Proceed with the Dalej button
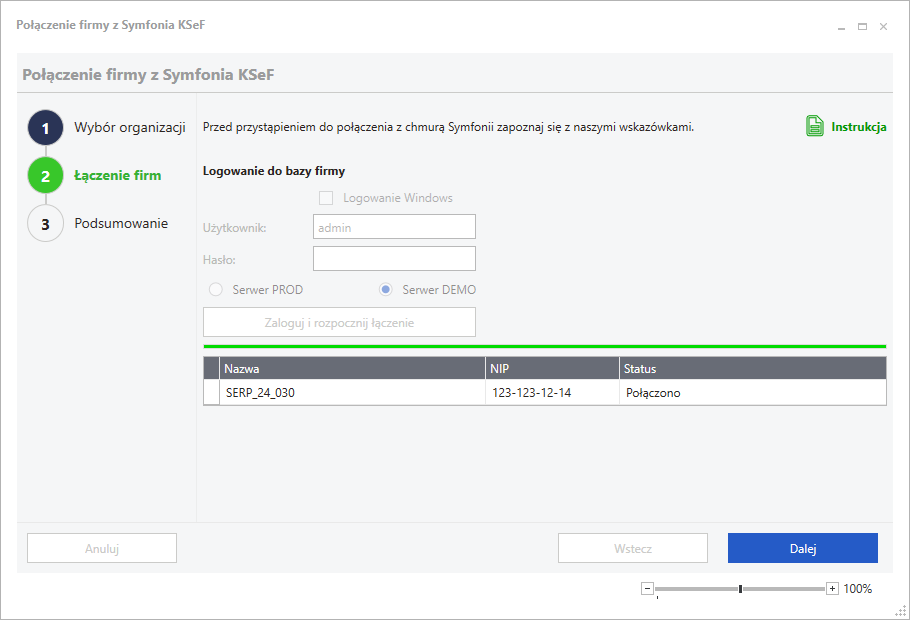 pos(803,548)
